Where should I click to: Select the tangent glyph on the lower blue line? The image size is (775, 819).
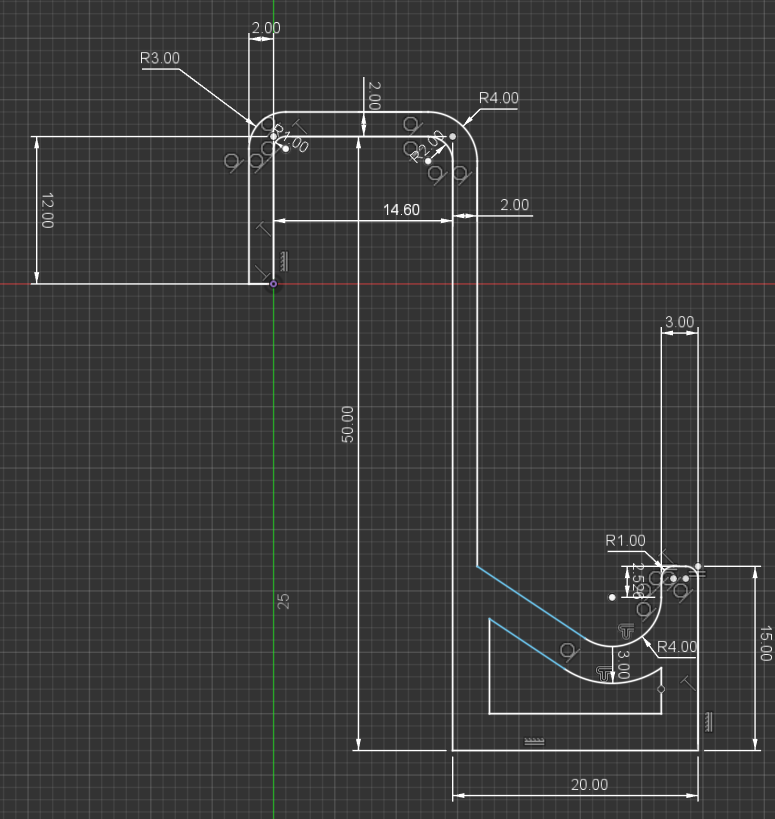pos(569,651)
